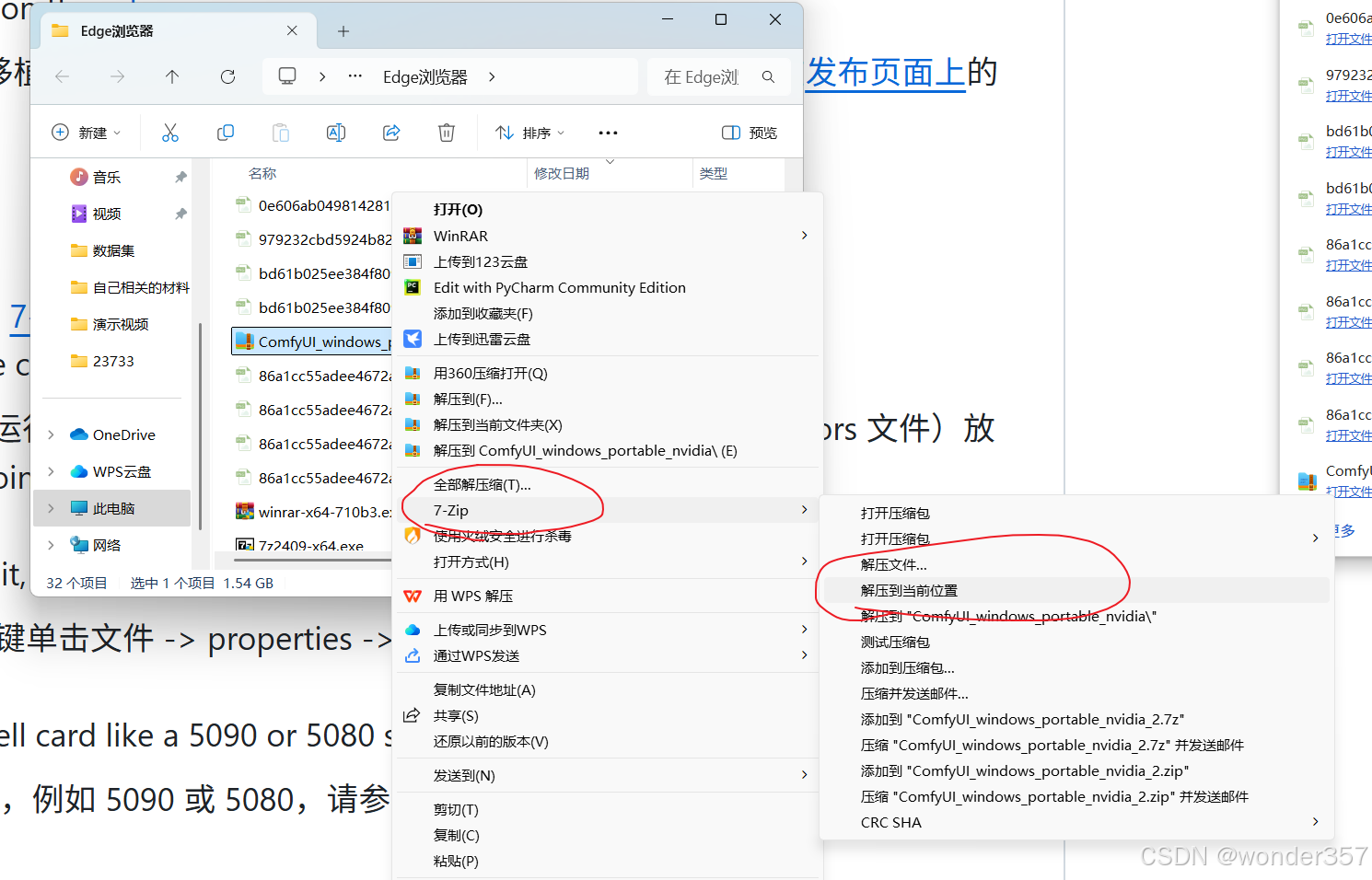Click the WPS icon next to 用 WPS 解压

(413, 596)
